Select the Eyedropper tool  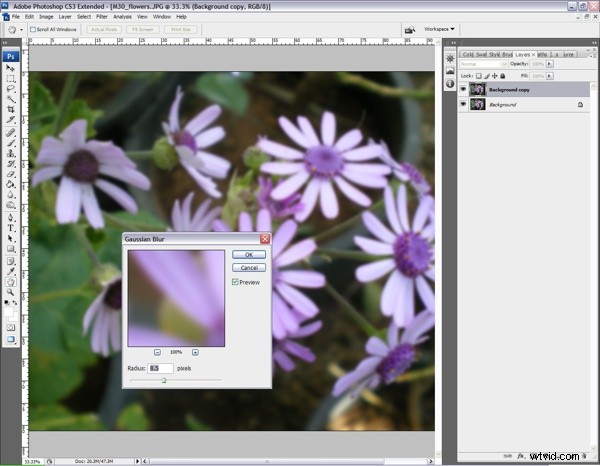(x=10, y=272)
